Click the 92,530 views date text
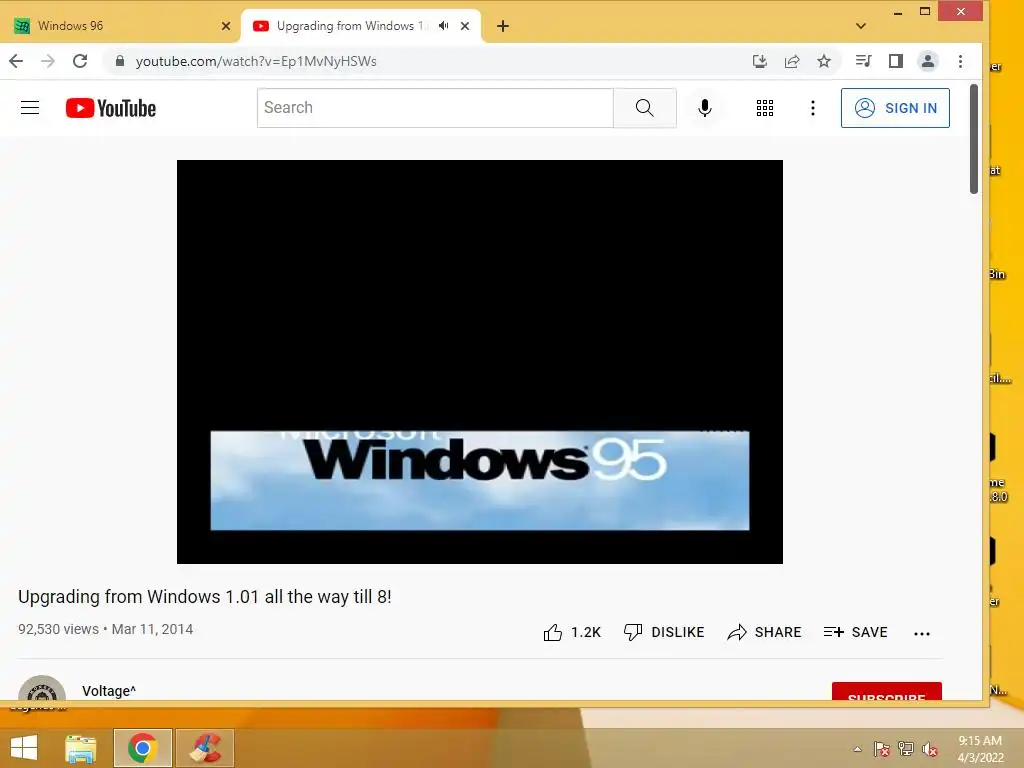 tap(105, 629)
